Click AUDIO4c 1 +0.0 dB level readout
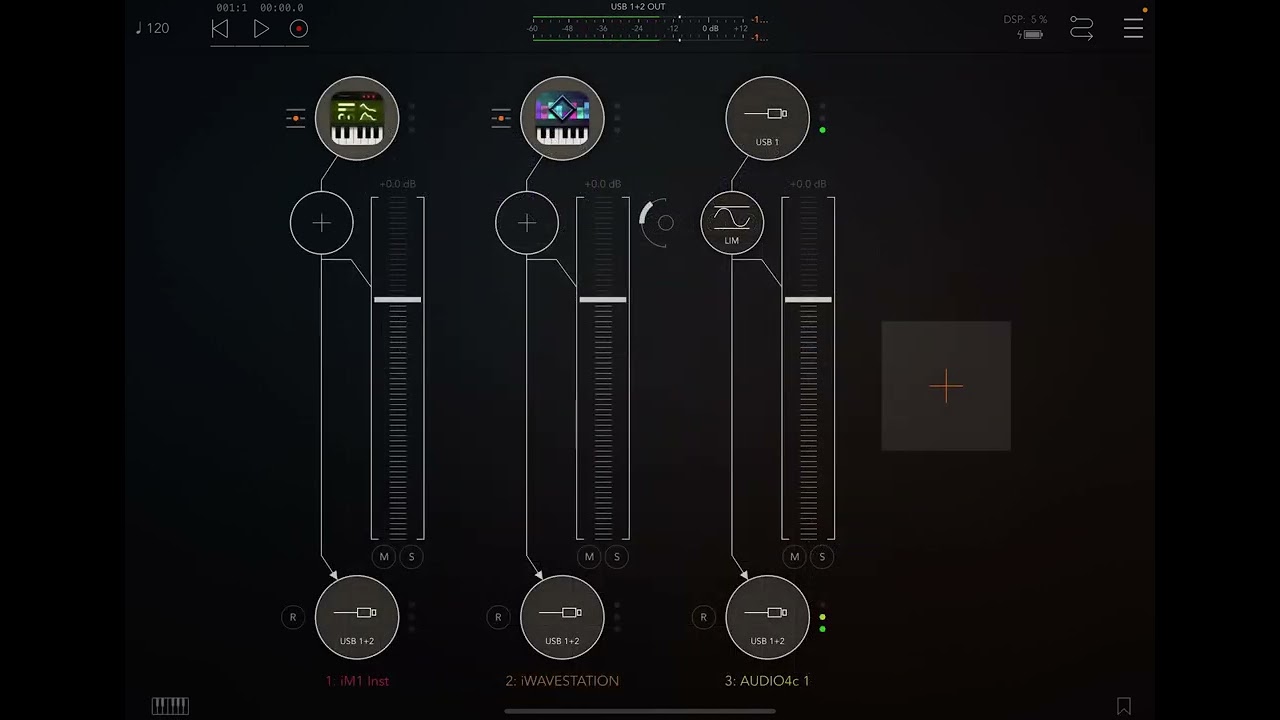Screen dimensions: 1280x720 click(x=808, y=184)
